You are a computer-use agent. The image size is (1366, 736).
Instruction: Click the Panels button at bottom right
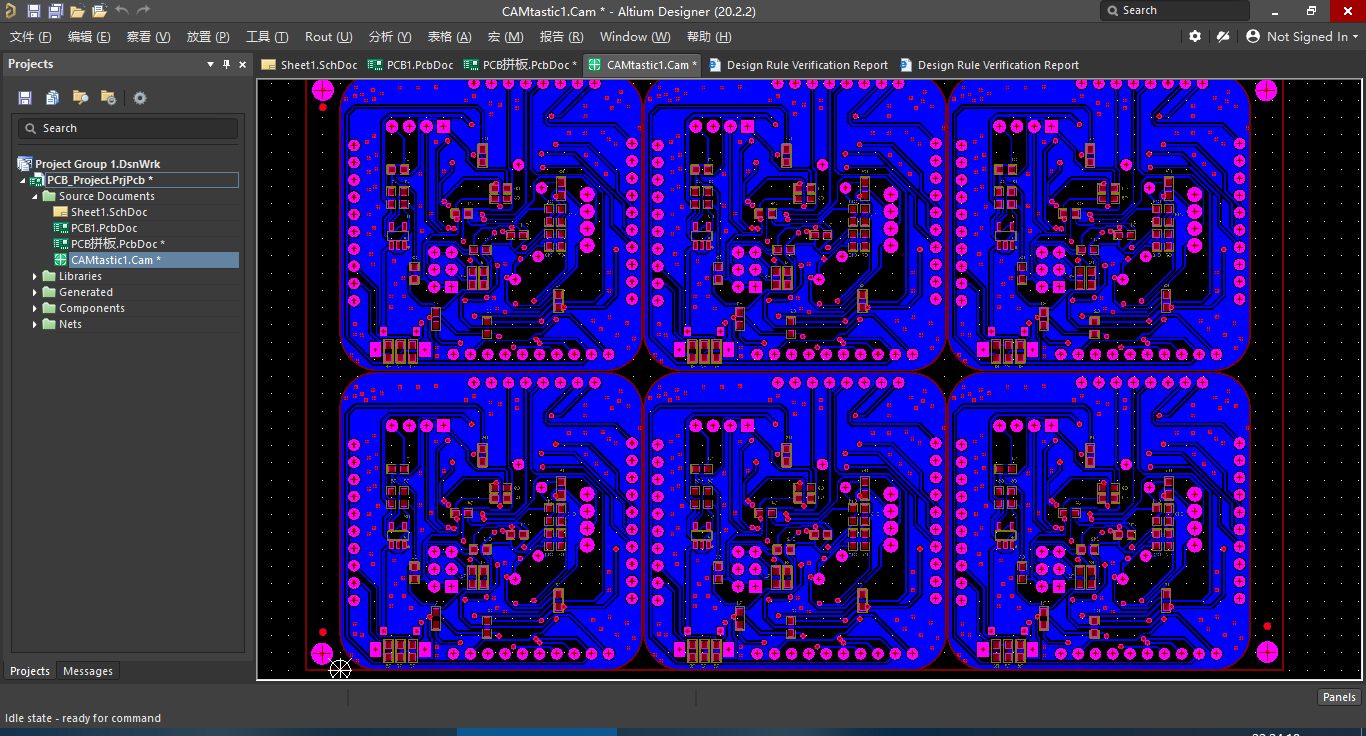click(1338, 696)
